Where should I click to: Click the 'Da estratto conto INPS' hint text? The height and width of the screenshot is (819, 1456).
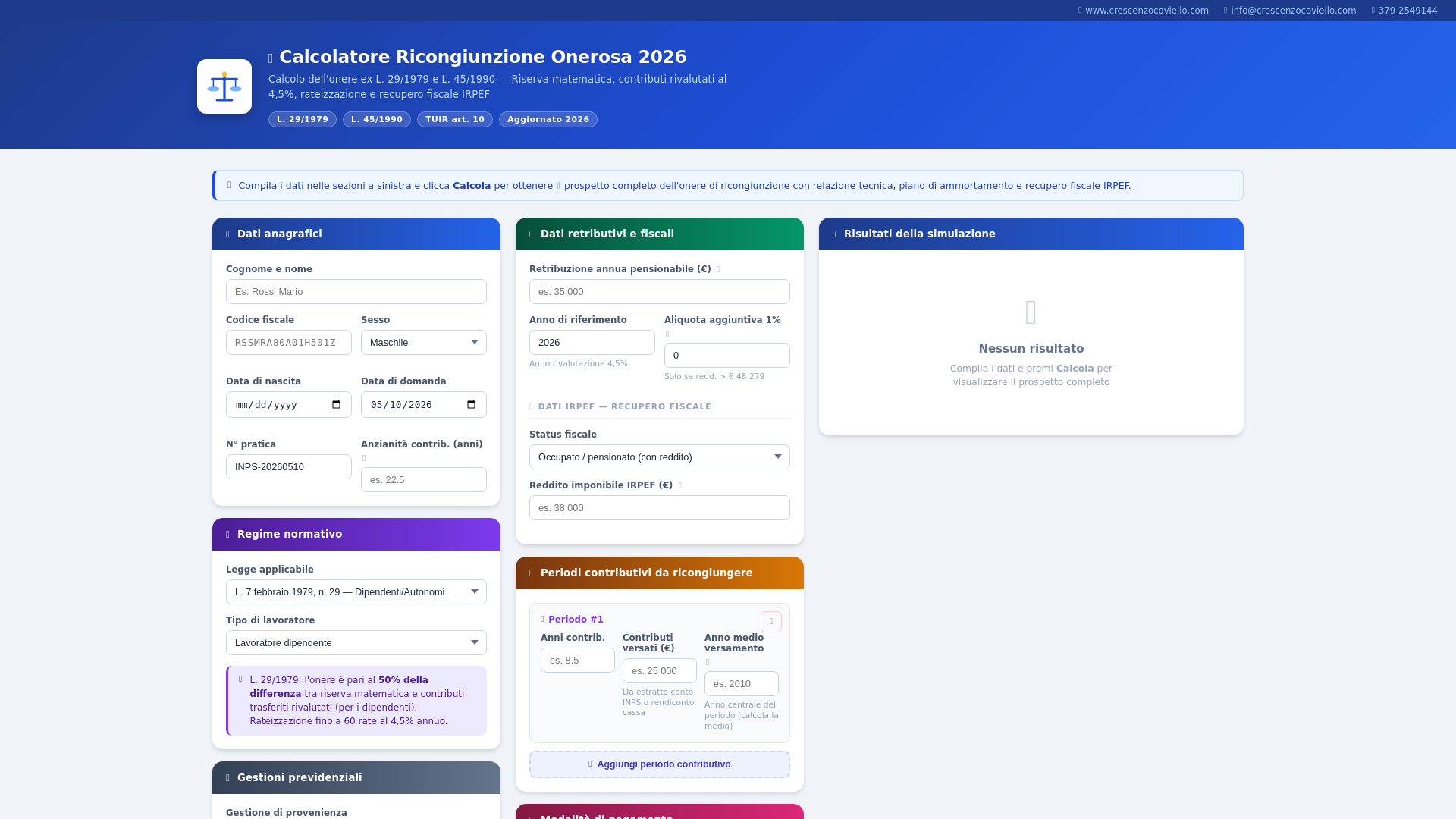[x=658, y=702]
